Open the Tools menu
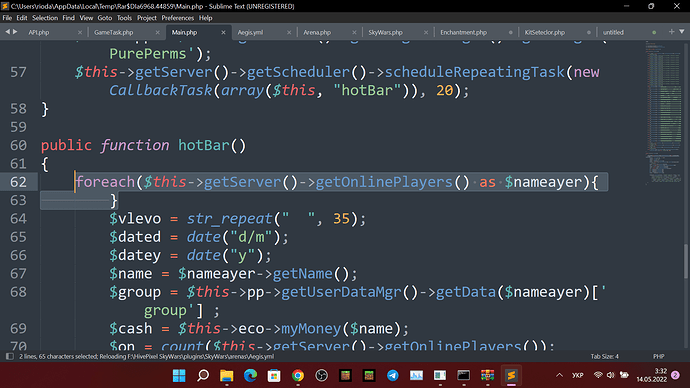Viewport: 690px width, 388px height. coord(124,18)
